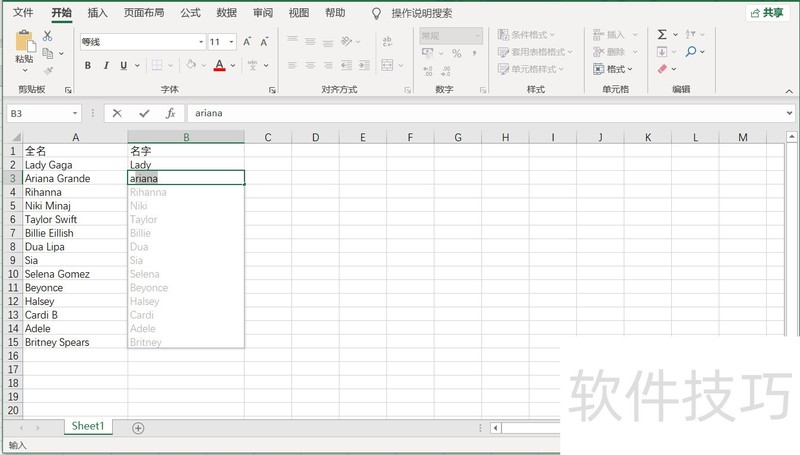Decrease font size with small A icon
This screenshot has width=800, height=455.
click(264, 42)
